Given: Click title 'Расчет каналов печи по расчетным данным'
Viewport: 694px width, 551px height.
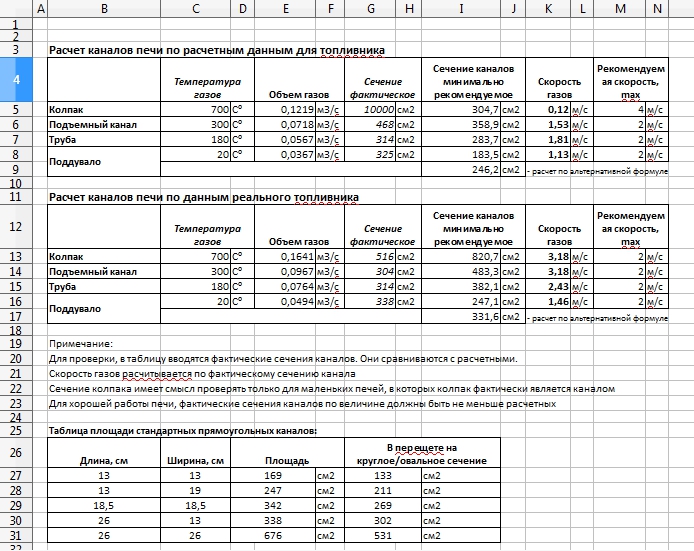Looking at the screenshot, I should pos(217,50).
